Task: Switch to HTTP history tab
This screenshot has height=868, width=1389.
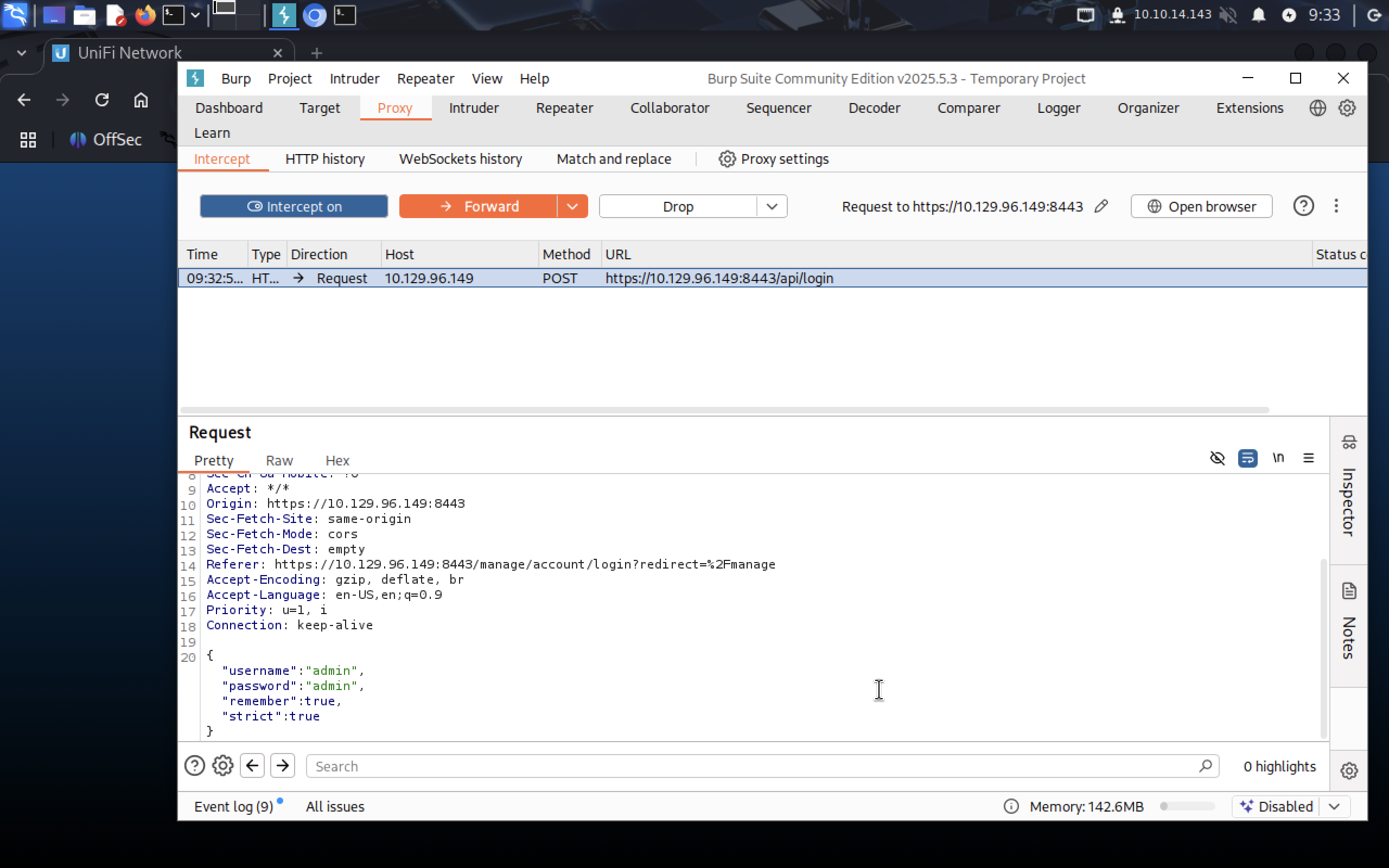Action: pyautogui.click(x=325, y=159)
